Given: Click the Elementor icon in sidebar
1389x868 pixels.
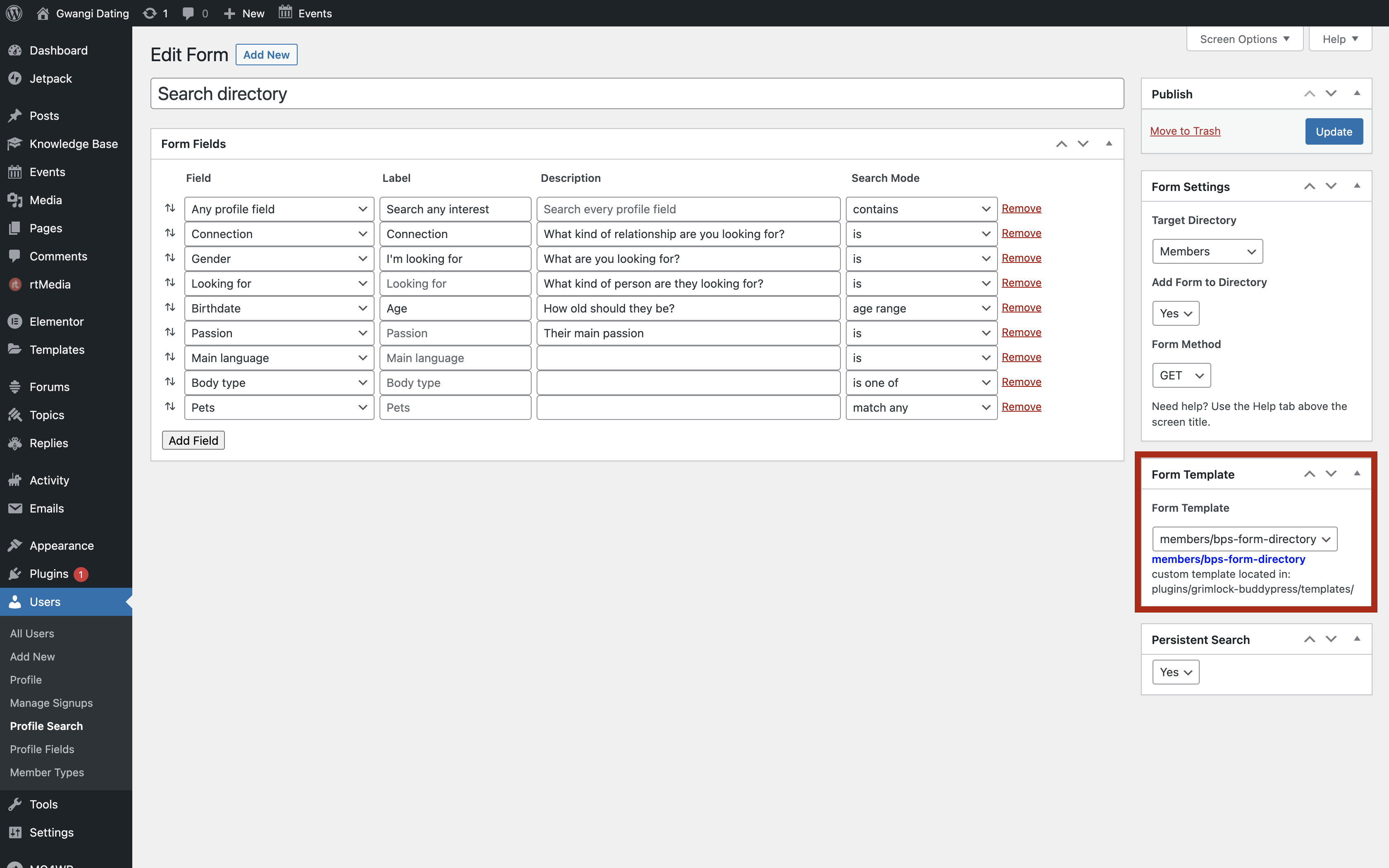Looking at the screenshot, I should 15,322.
